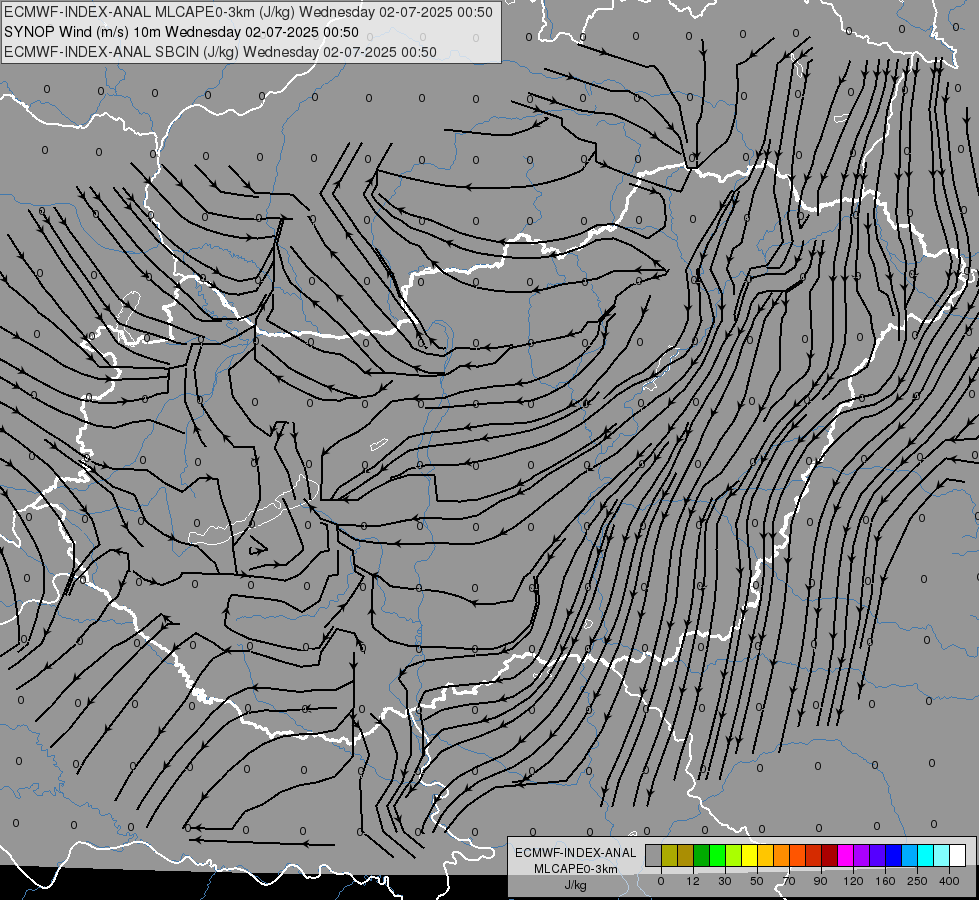
Task: Click the legend scale value 30
Action: [725, 881]
